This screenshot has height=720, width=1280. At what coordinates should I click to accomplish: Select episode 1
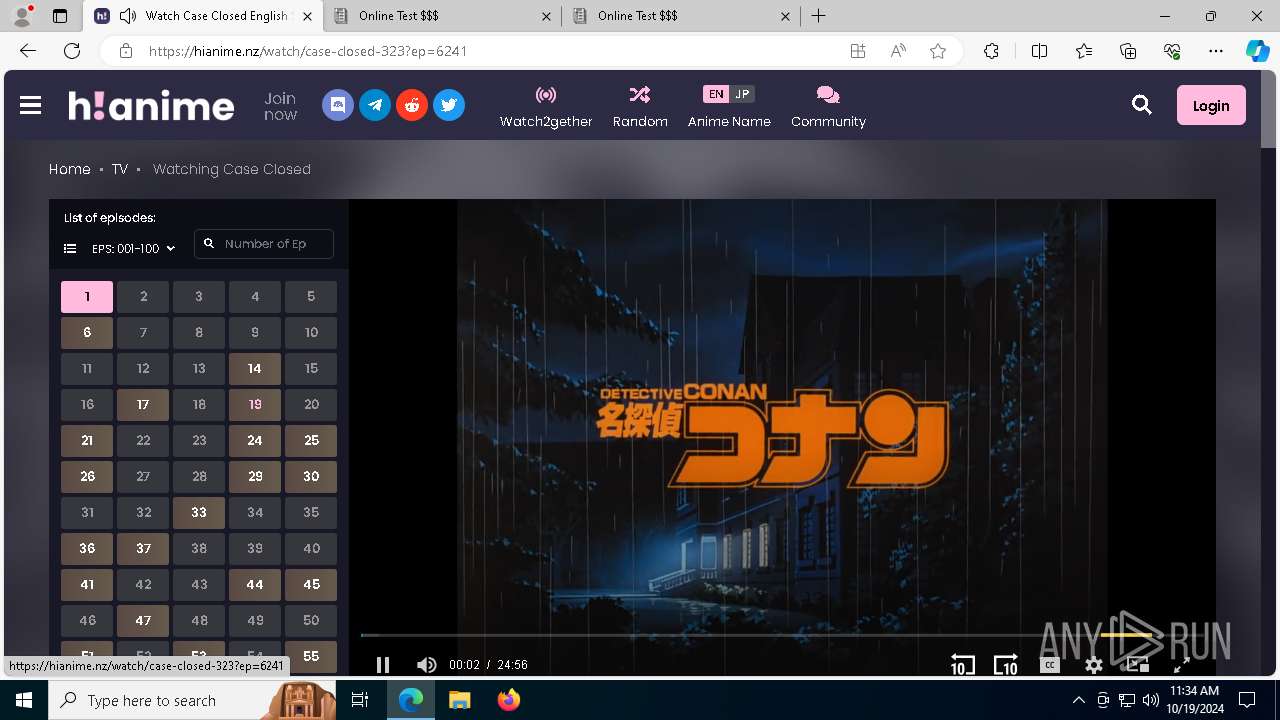[x=87, y=297]
